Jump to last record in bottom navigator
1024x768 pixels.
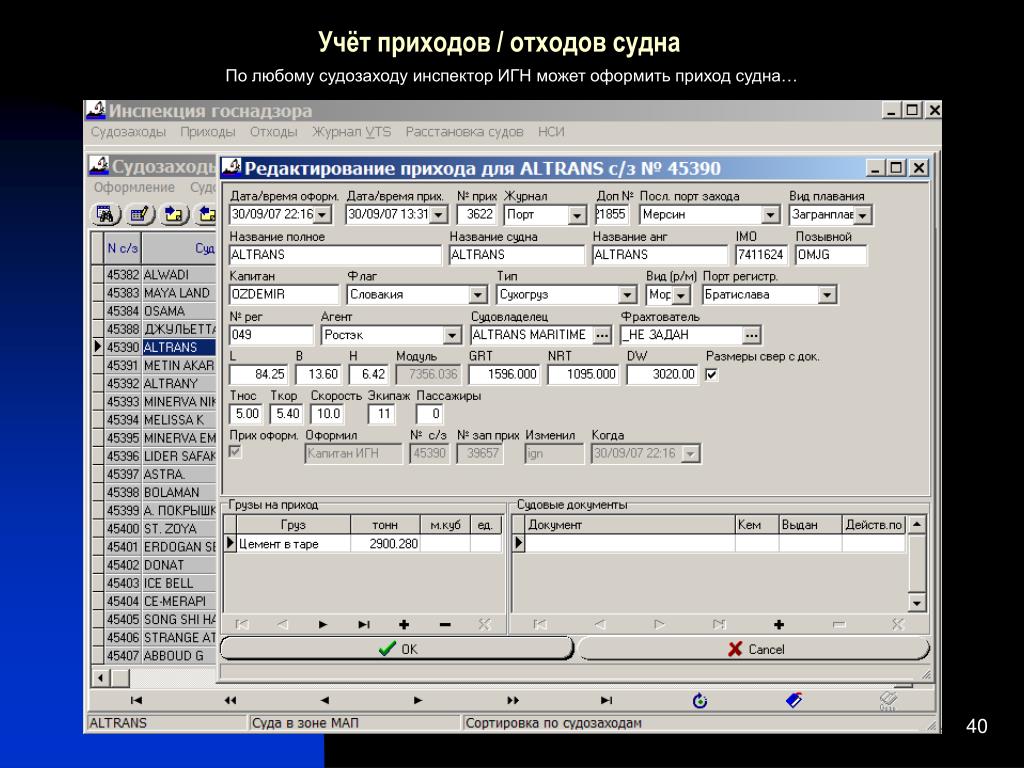click(607, 701)
